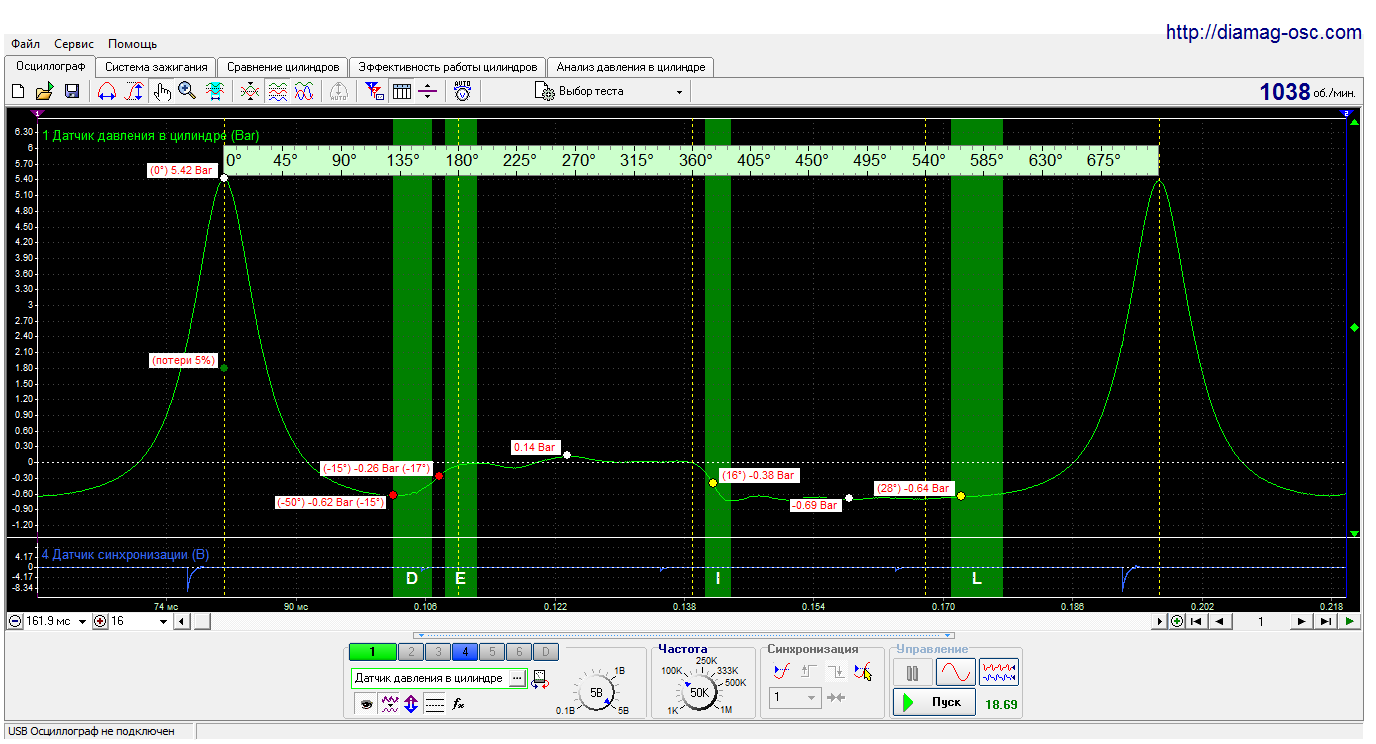The width and height of the screenshot is (1376, 744).
Task: Select the rising edge trigger icon
Action: point(809,672)
